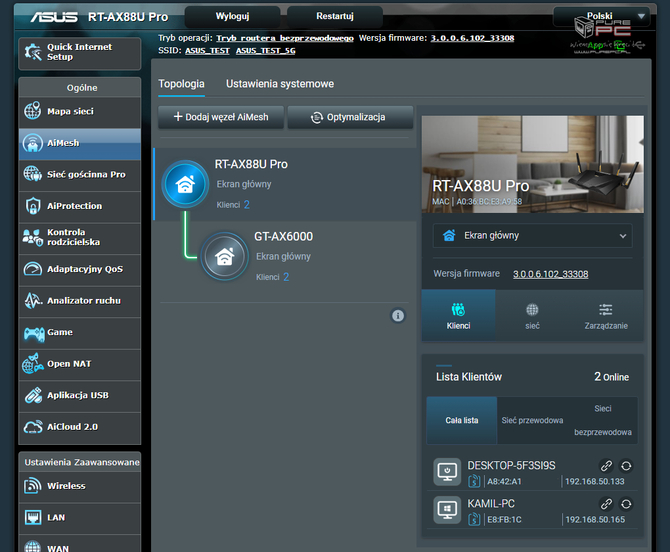Click the Restartuj button
670x552 pixels.
[335, 16]
